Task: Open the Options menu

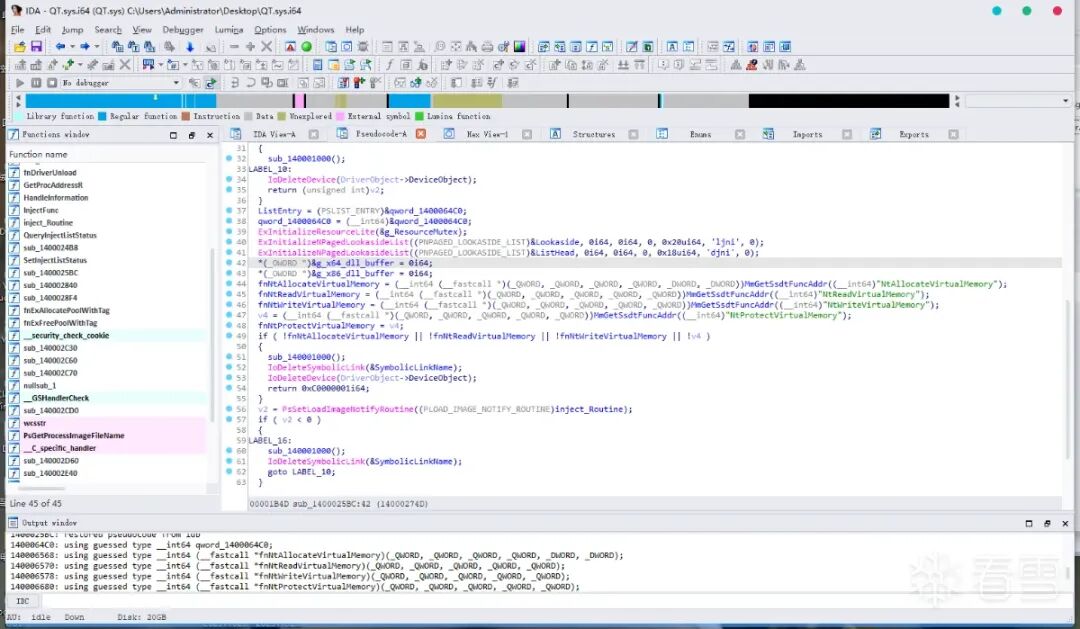Action: pos(270,30)
